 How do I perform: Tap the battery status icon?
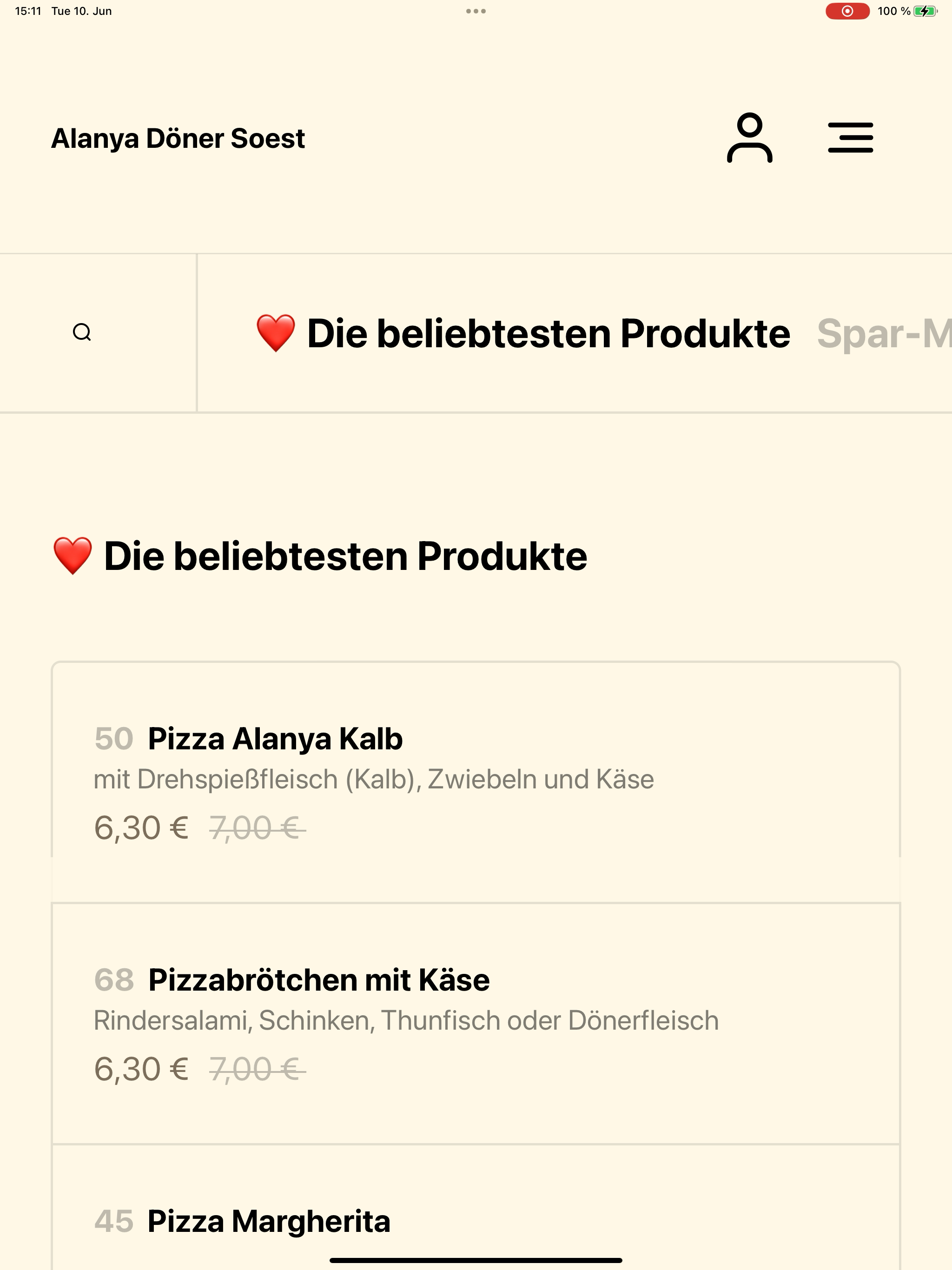(x=925, y=11)
